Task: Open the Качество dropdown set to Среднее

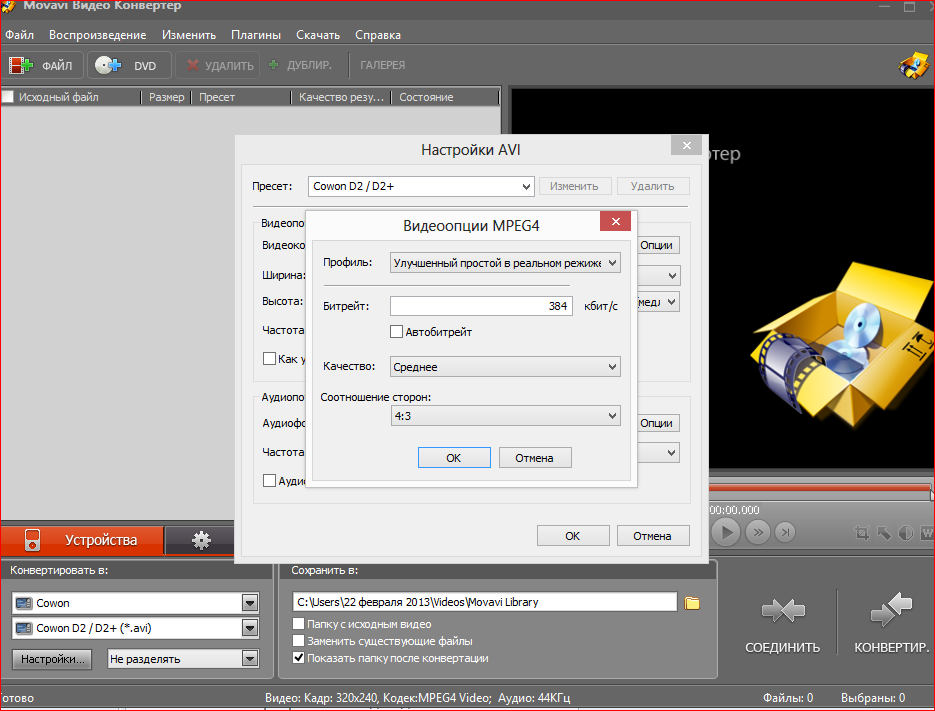Action: click(x=505, y=367)
